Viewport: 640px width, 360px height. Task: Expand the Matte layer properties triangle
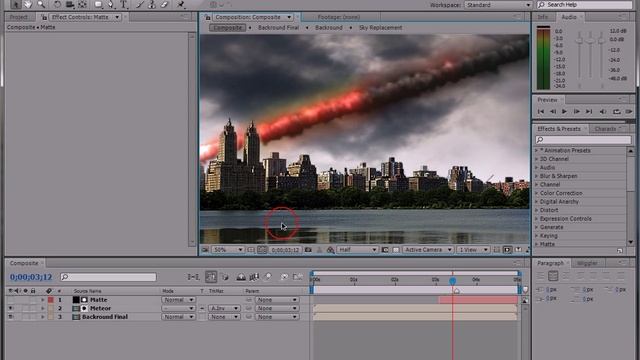42,300
